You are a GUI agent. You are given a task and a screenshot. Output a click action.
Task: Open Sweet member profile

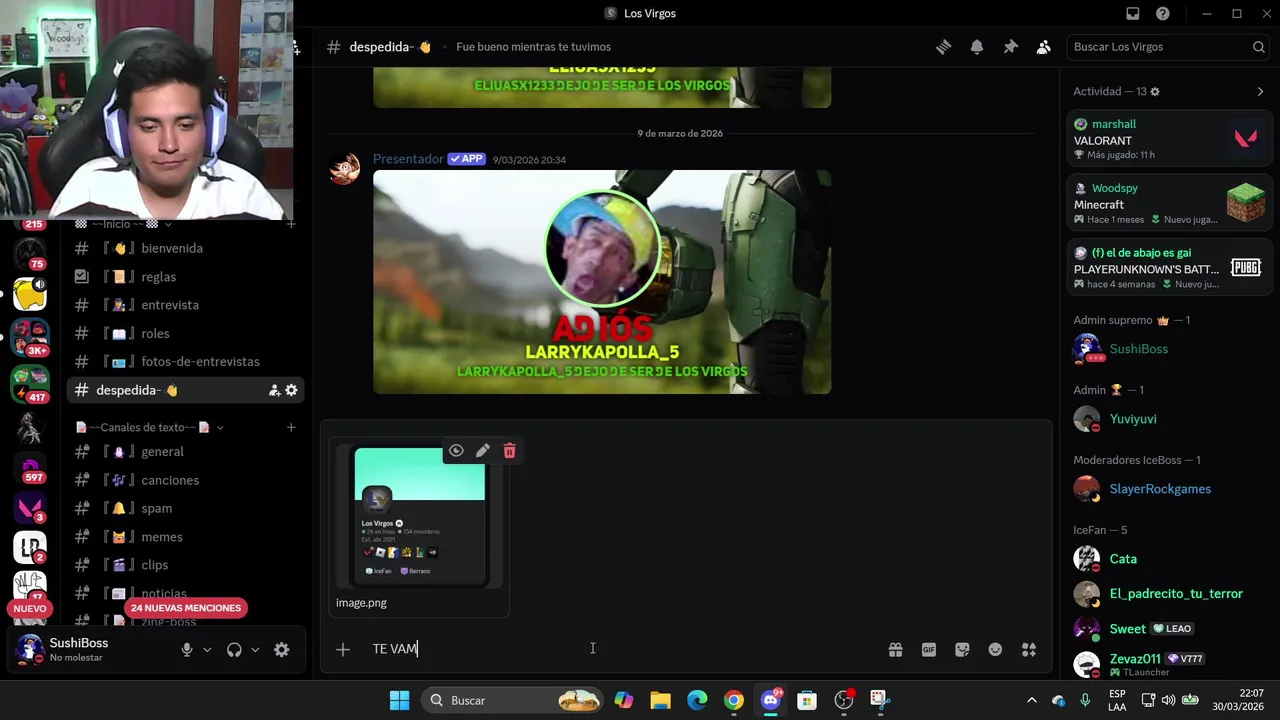click(x=1168, y=629)
